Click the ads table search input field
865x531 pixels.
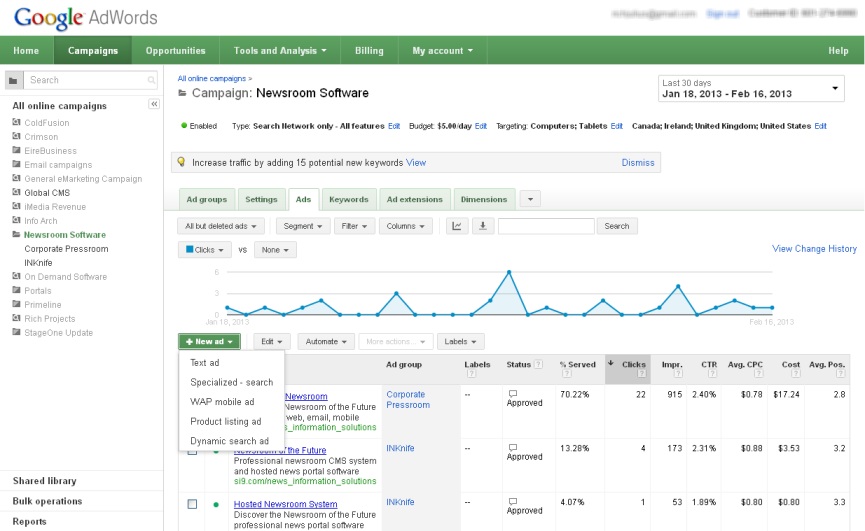click(x=546, y=226)
